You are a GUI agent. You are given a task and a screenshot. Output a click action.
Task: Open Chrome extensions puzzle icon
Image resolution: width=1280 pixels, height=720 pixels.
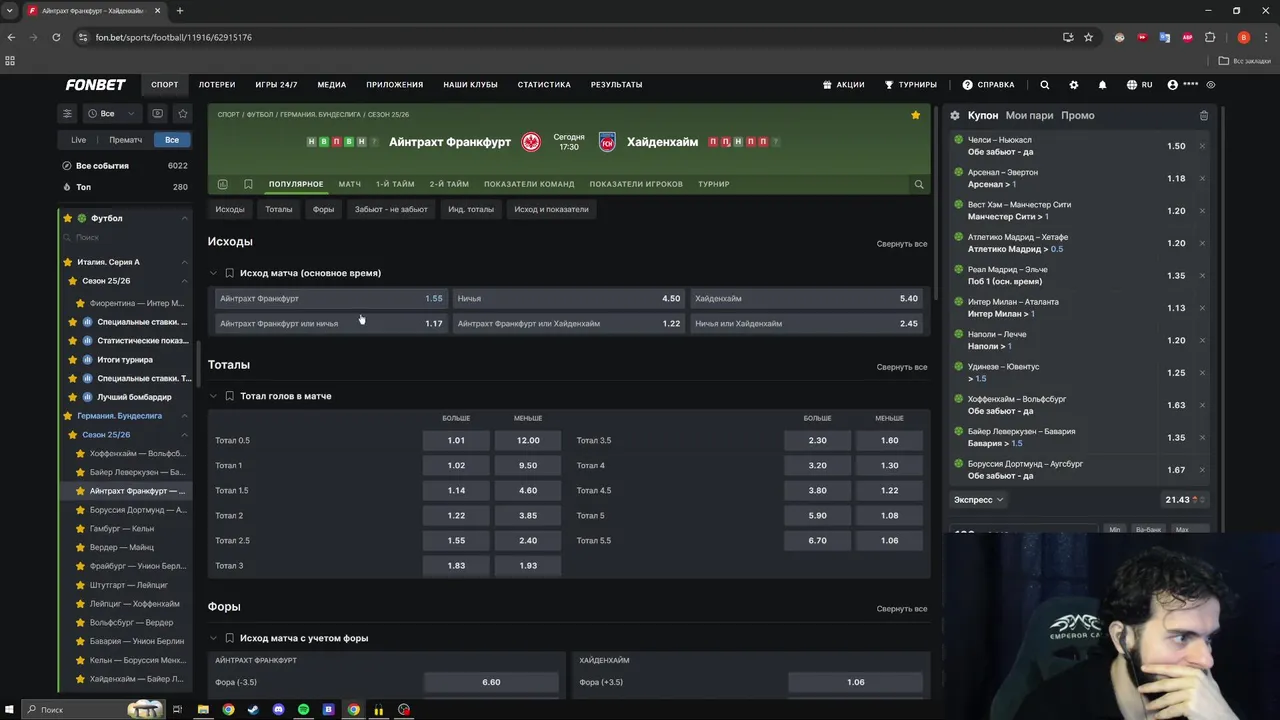click(1210, 37)
